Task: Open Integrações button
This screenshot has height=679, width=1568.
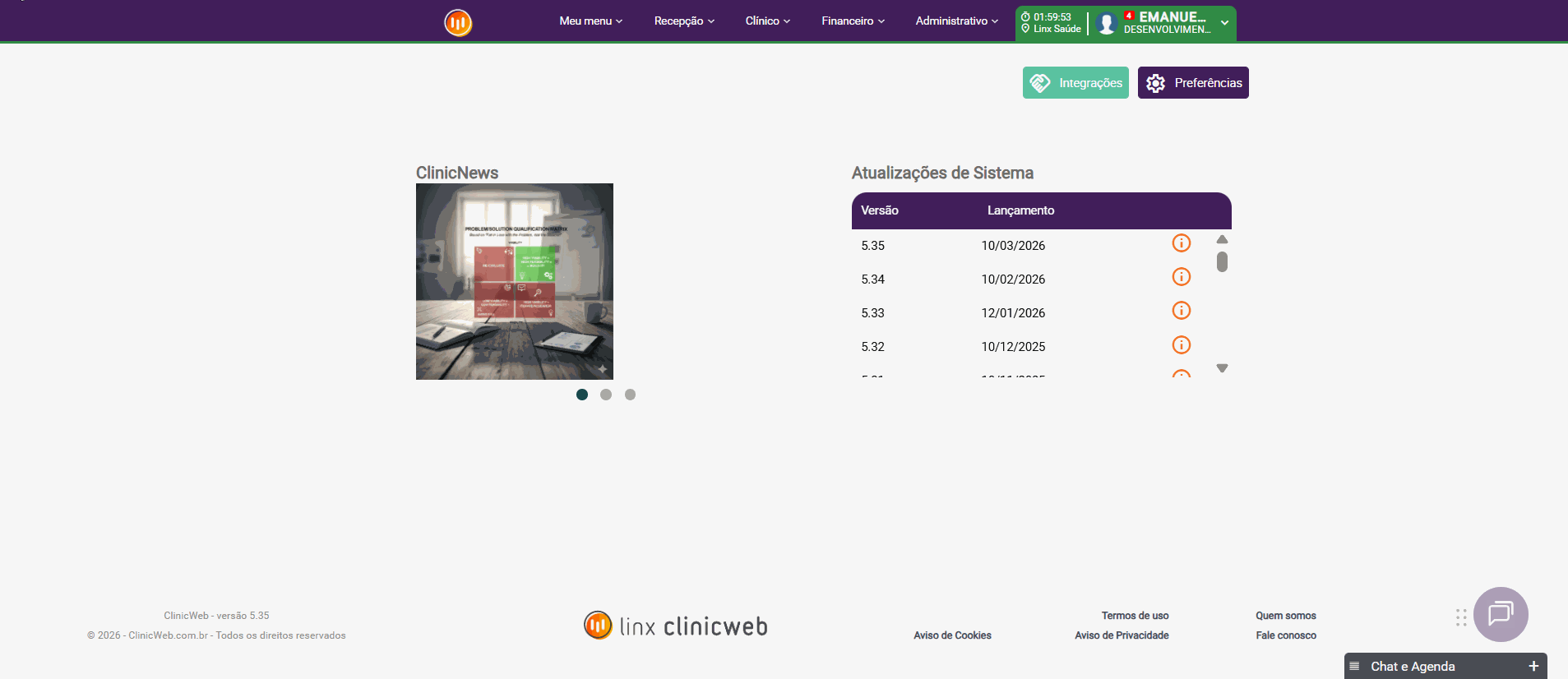Action: tap(1075, 82)
